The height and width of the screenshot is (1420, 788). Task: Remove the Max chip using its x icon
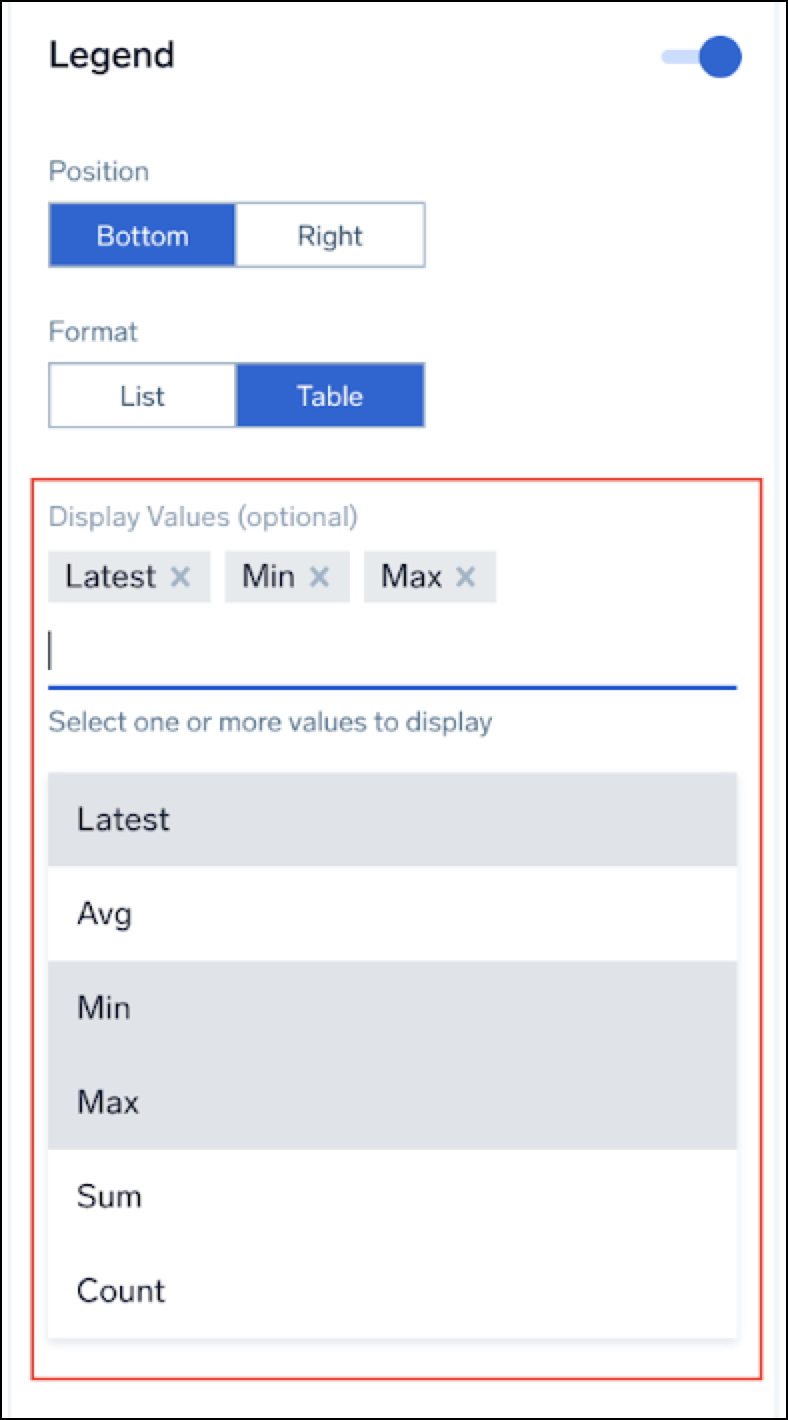pos(465,577)
